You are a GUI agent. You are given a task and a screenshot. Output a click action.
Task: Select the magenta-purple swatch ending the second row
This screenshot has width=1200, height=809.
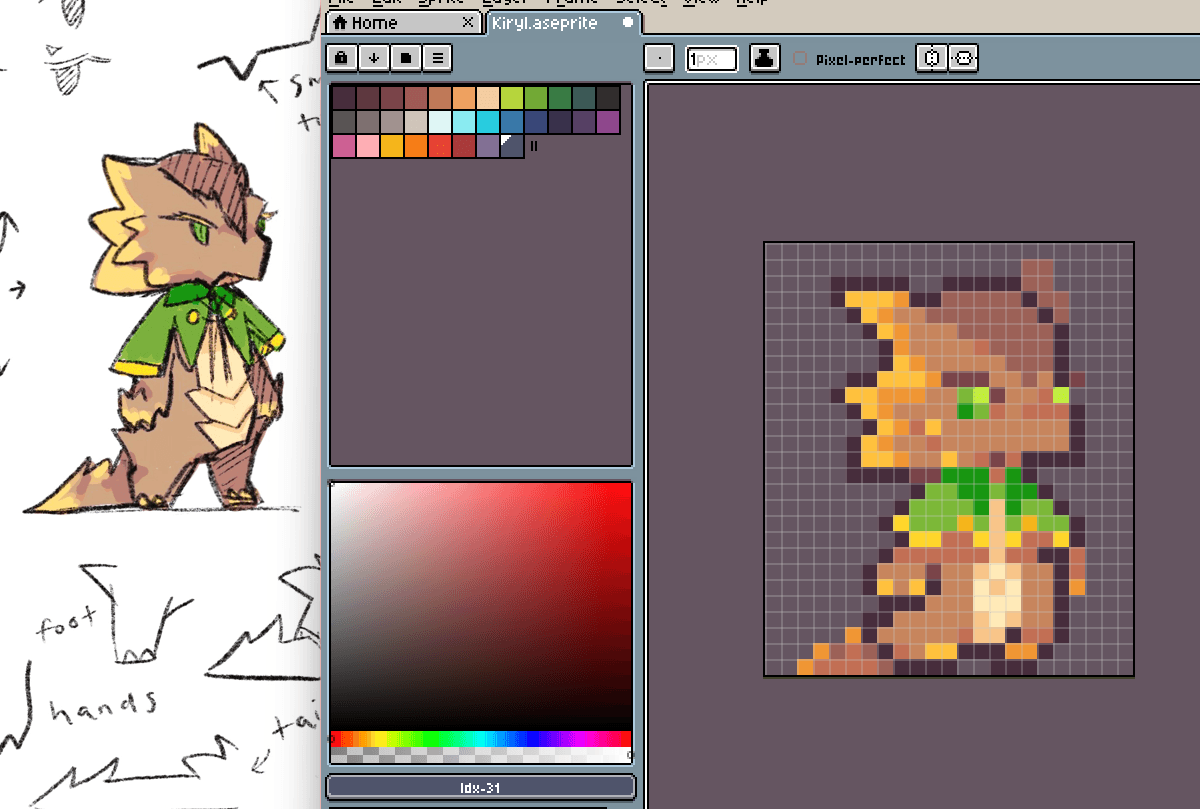[608, 122]
